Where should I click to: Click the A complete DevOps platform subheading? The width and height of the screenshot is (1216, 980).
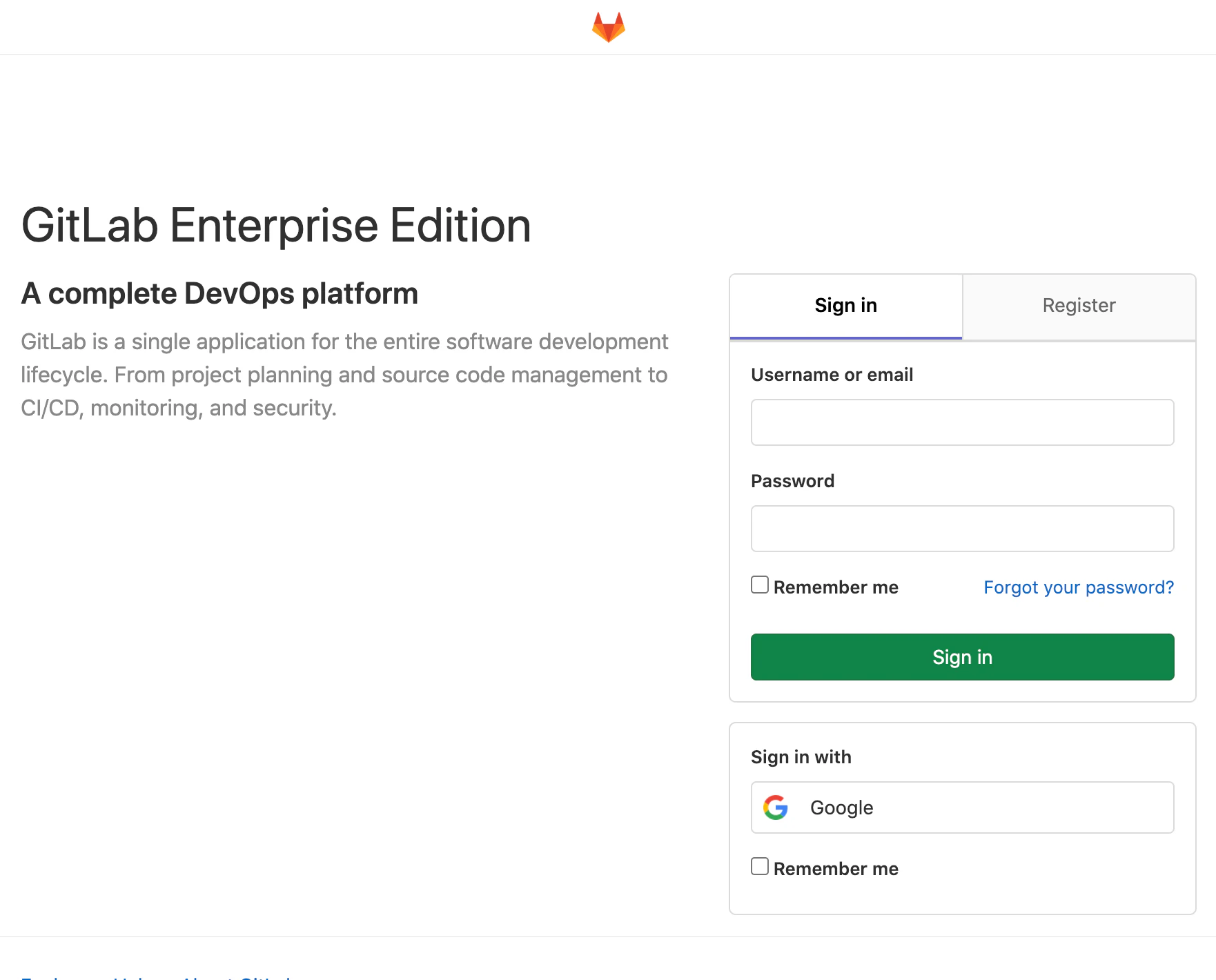(x=219, y=293)
